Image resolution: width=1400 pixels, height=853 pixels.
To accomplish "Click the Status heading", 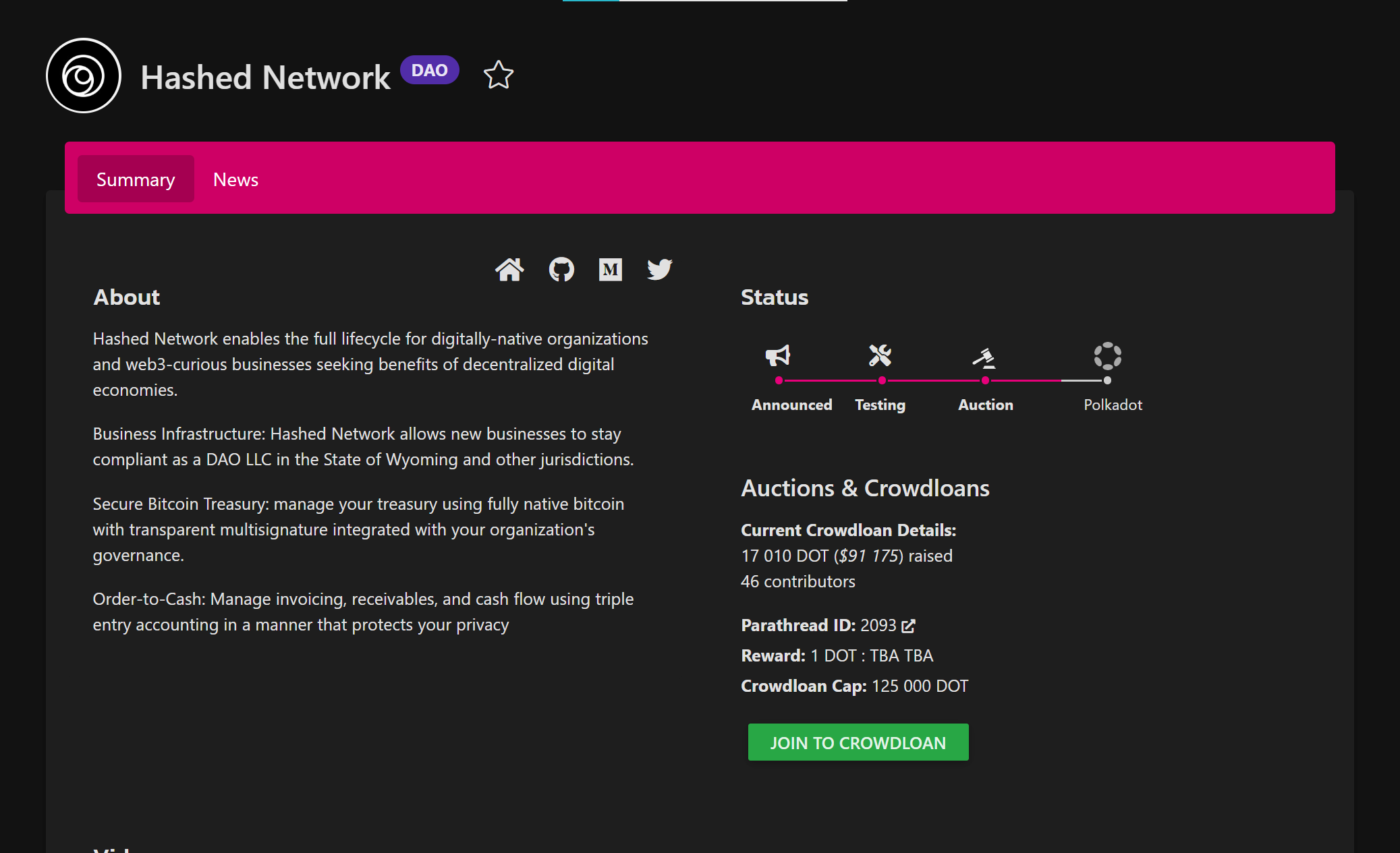I will tap(775, 297).
